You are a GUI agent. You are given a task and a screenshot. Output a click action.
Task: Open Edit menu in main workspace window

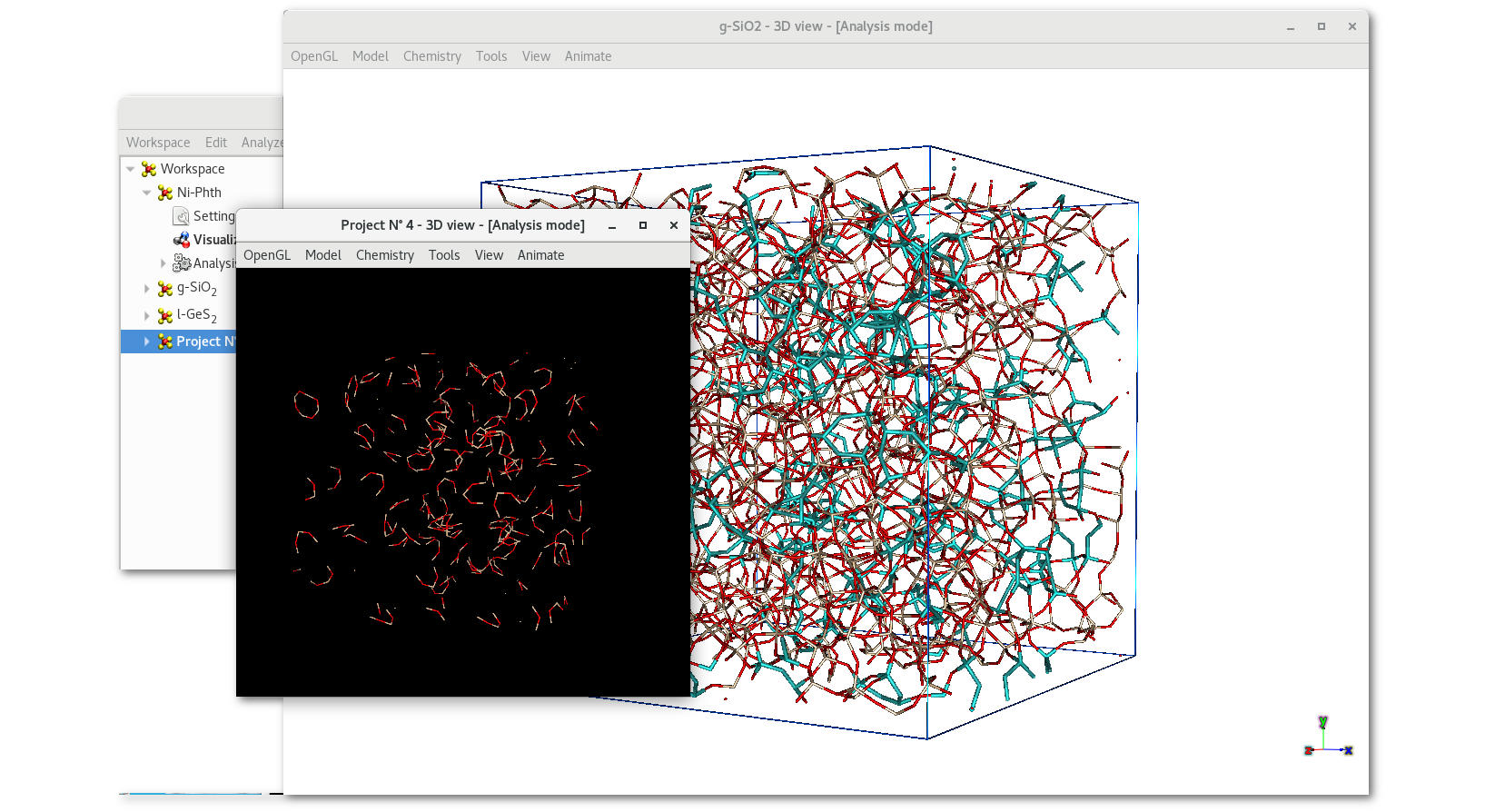[215, 143]
